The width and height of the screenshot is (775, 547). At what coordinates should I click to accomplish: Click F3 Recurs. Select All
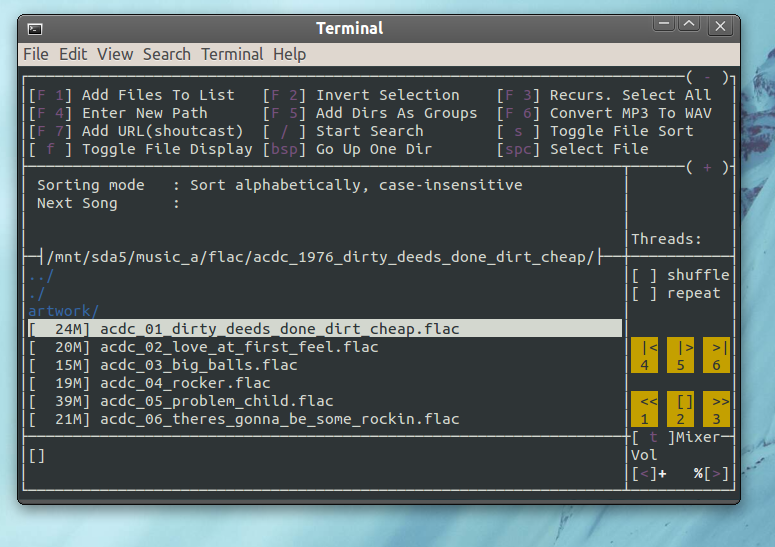pyautogui.click(x=604, y=95)
